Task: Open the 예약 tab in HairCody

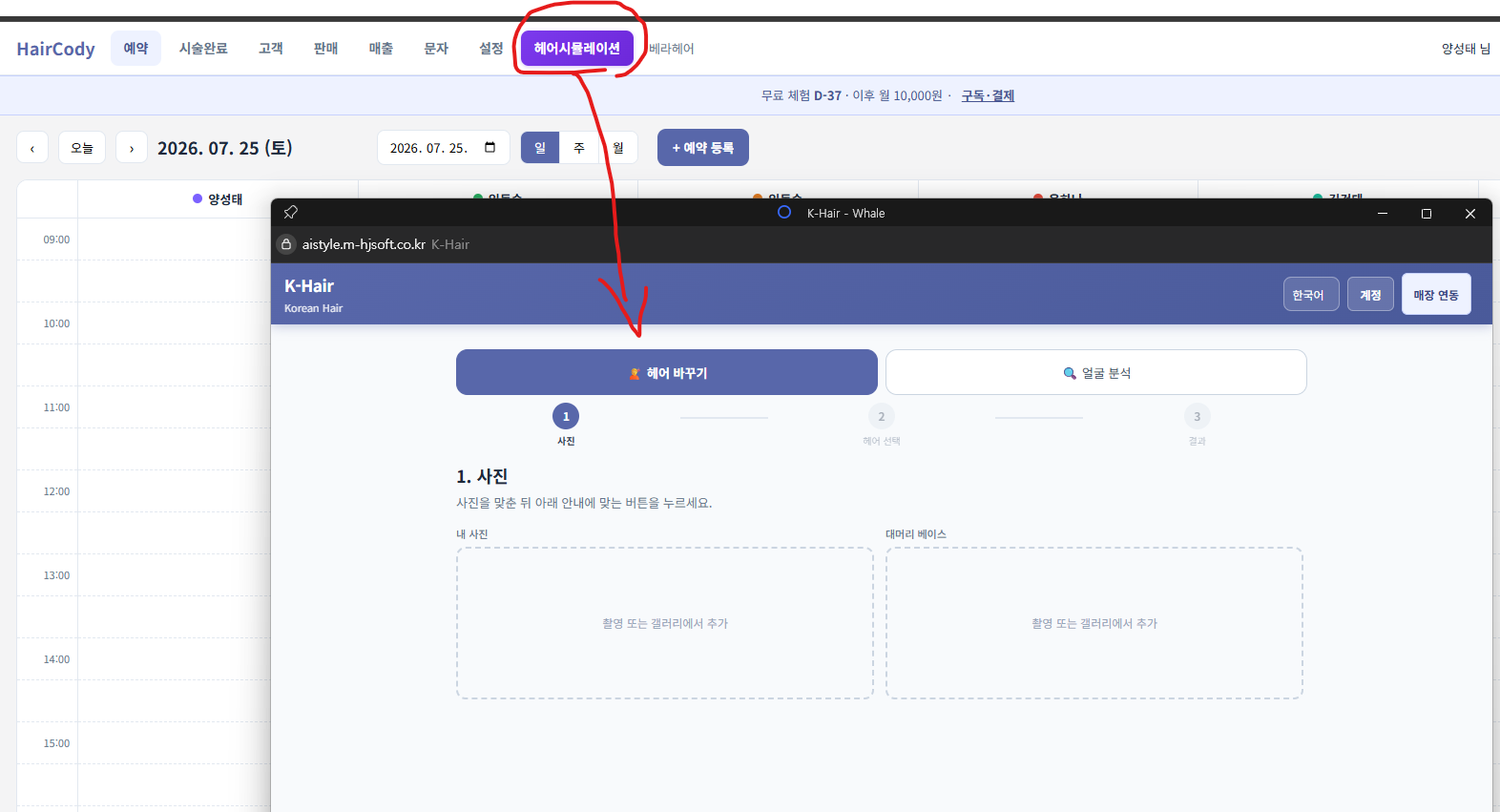Action: (x=135, y=48)
